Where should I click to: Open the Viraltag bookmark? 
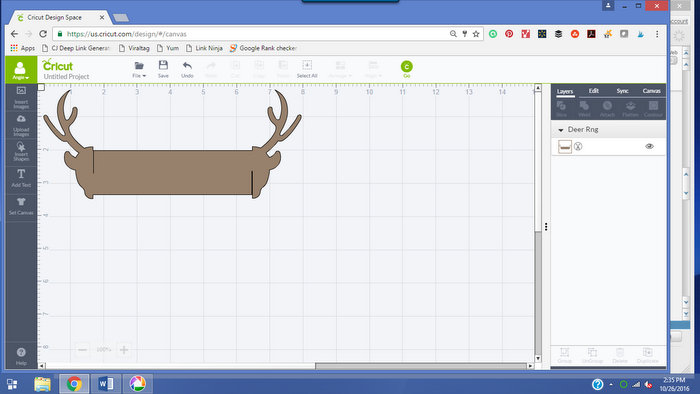pos(134,48)
